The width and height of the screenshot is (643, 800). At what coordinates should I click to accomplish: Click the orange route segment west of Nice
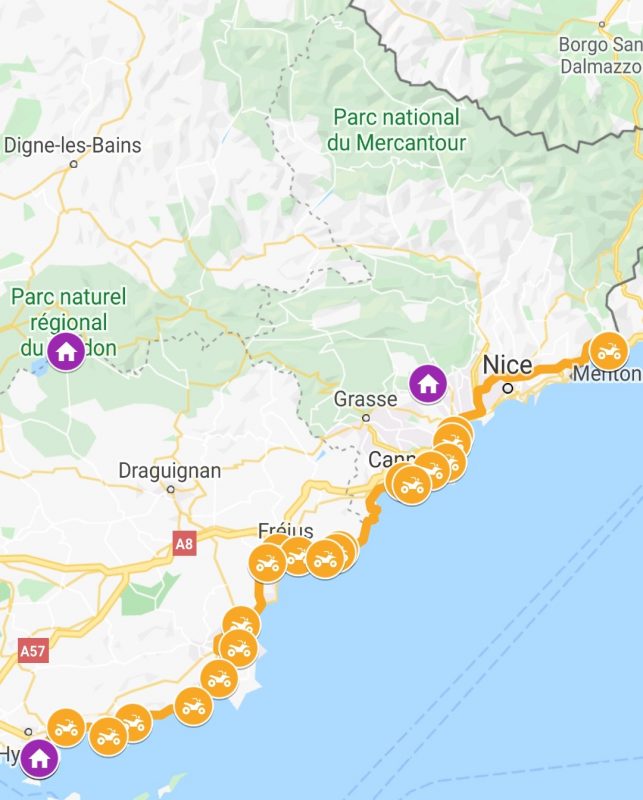click(479, 399)
